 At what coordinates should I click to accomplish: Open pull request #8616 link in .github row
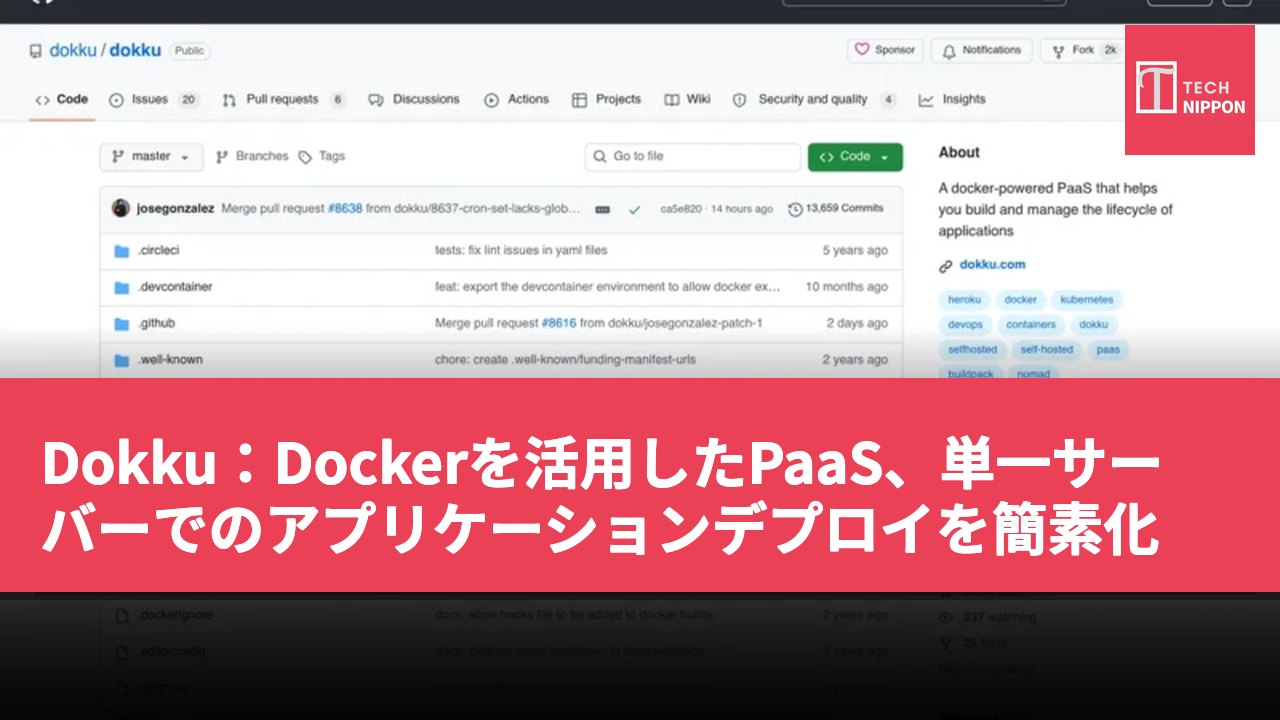[x=558, y=324]
